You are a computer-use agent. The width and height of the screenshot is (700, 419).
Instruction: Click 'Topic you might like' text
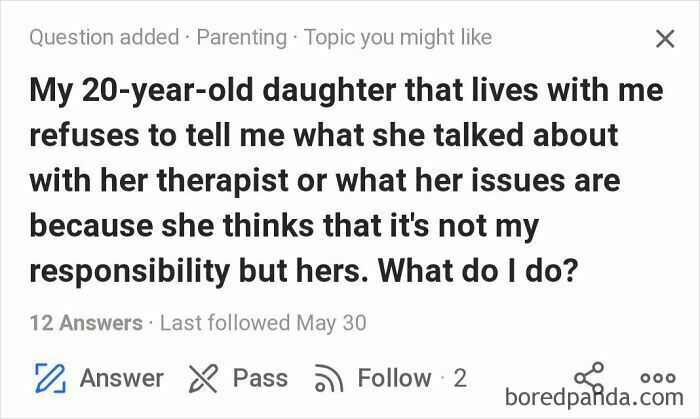coord(398,37)
